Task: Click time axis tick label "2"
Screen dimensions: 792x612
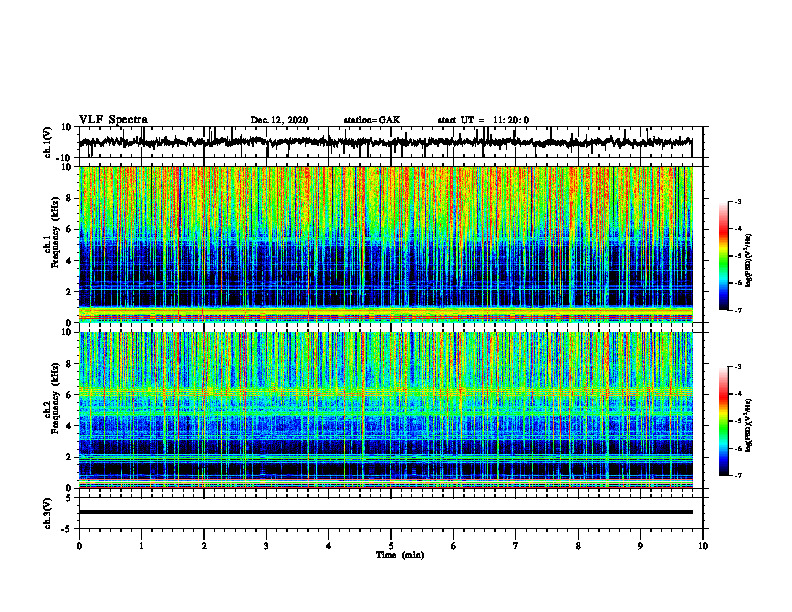Action: 204,546
